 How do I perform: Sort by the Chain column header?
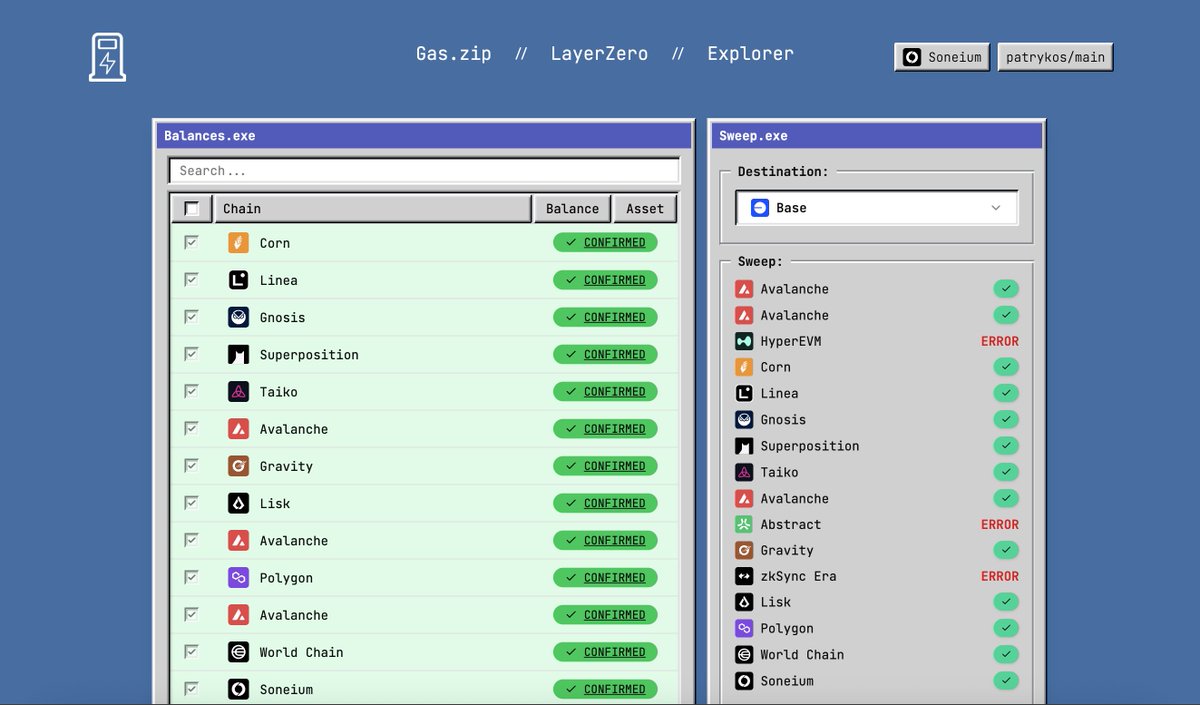pos(372,209)
